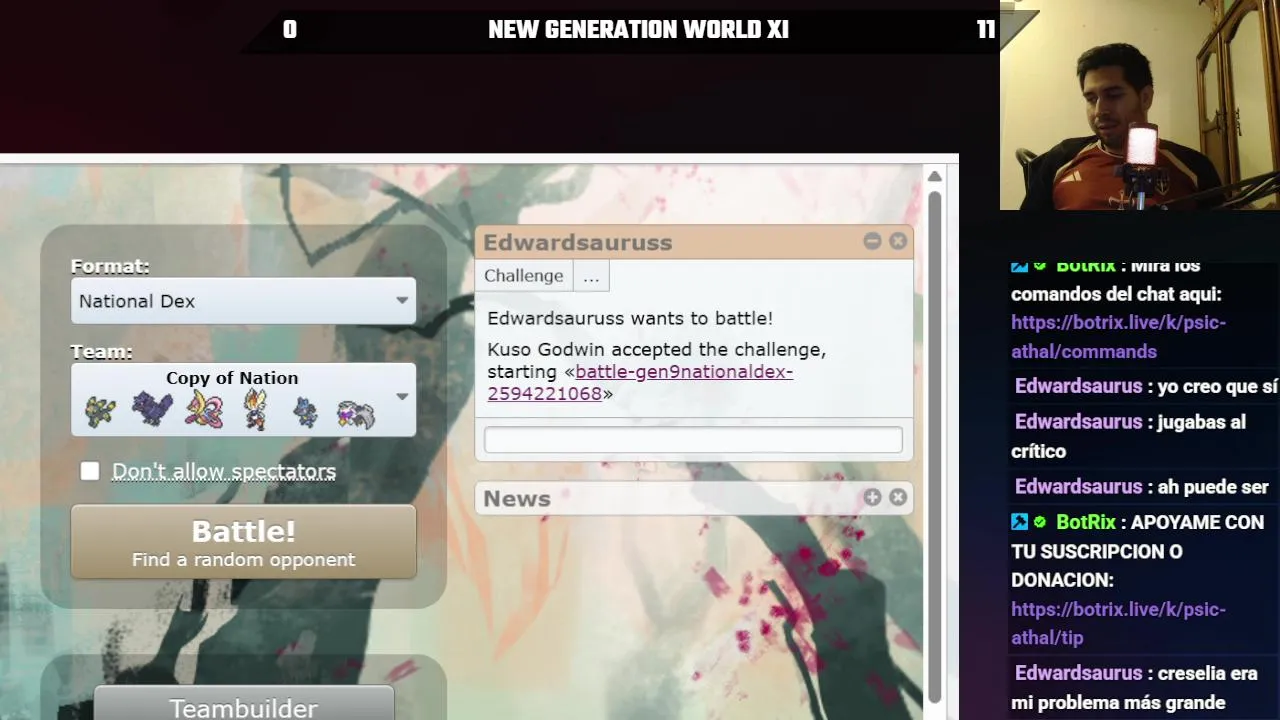Open the ... options menu in chat
Image resolution: width=1280 pixels, height=720 pixels.
pyautogui.click(x=591, y=276)
